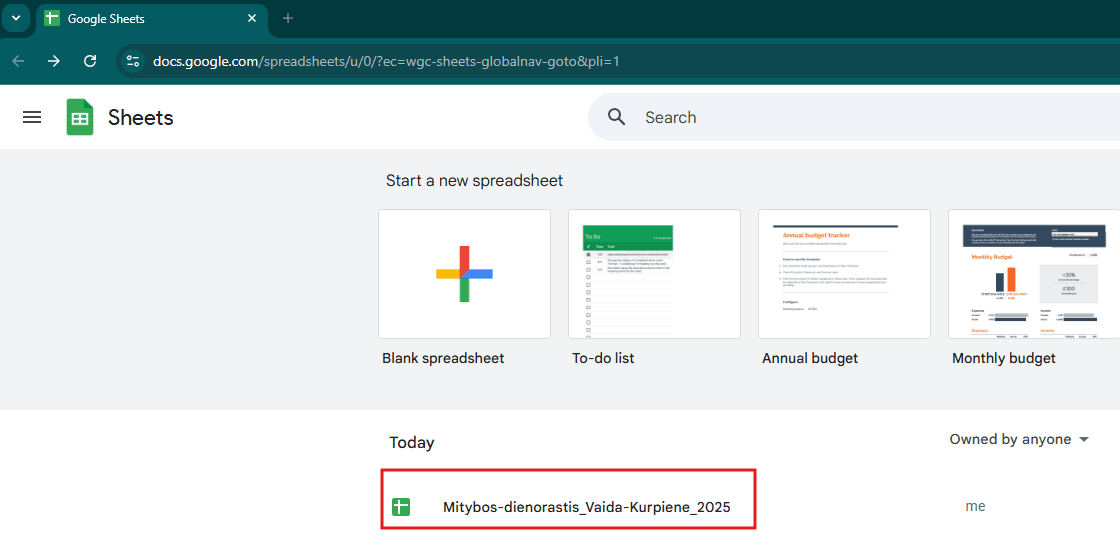
Task: Click the address bar URL
Action: click(x=386, y=61)
